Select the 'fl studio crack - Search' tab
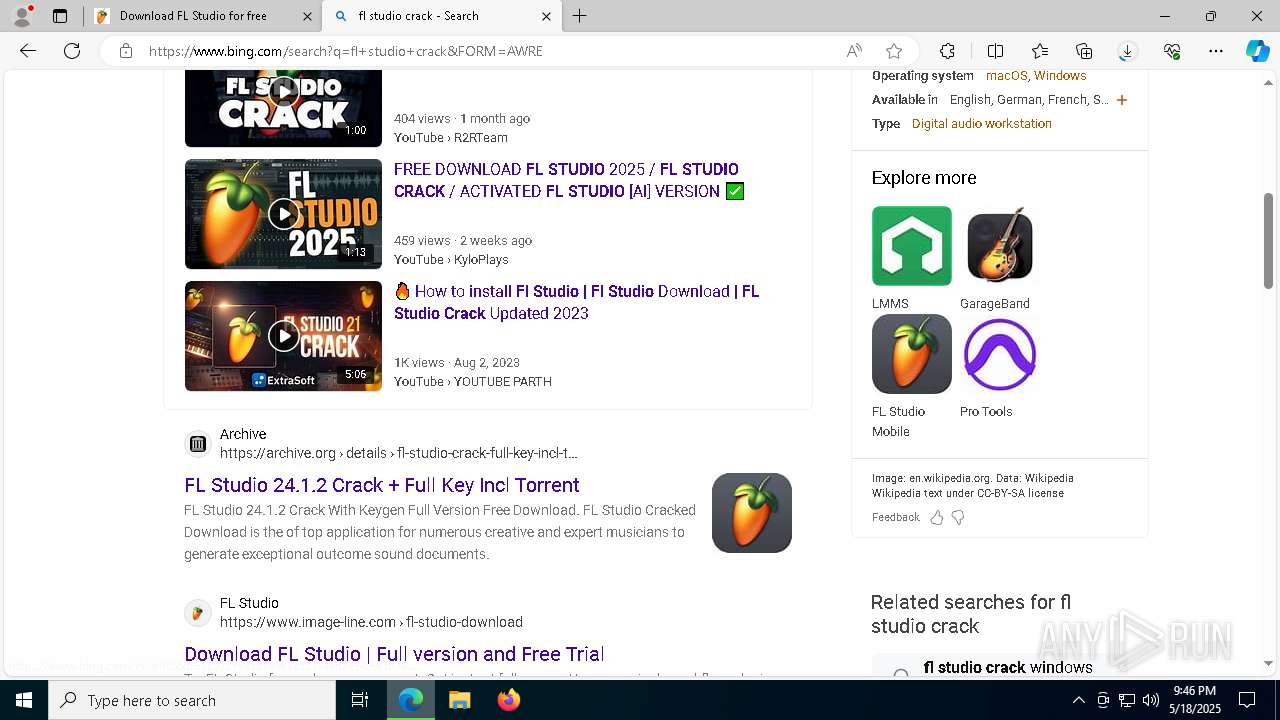Viewport: 1280px width, 720px height. pyautogui.click(x=442, y=16)
